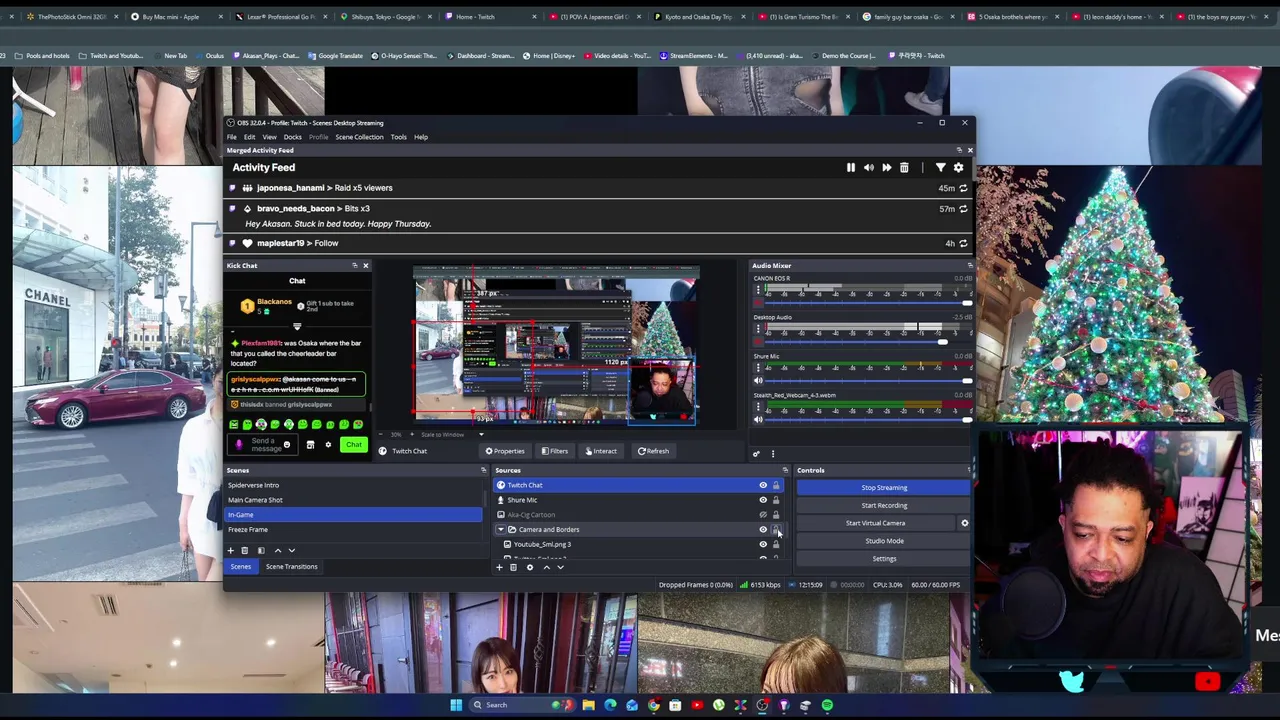
Task: Open Audio Mixer three-dot menu
Action: (x=772, y=454)
